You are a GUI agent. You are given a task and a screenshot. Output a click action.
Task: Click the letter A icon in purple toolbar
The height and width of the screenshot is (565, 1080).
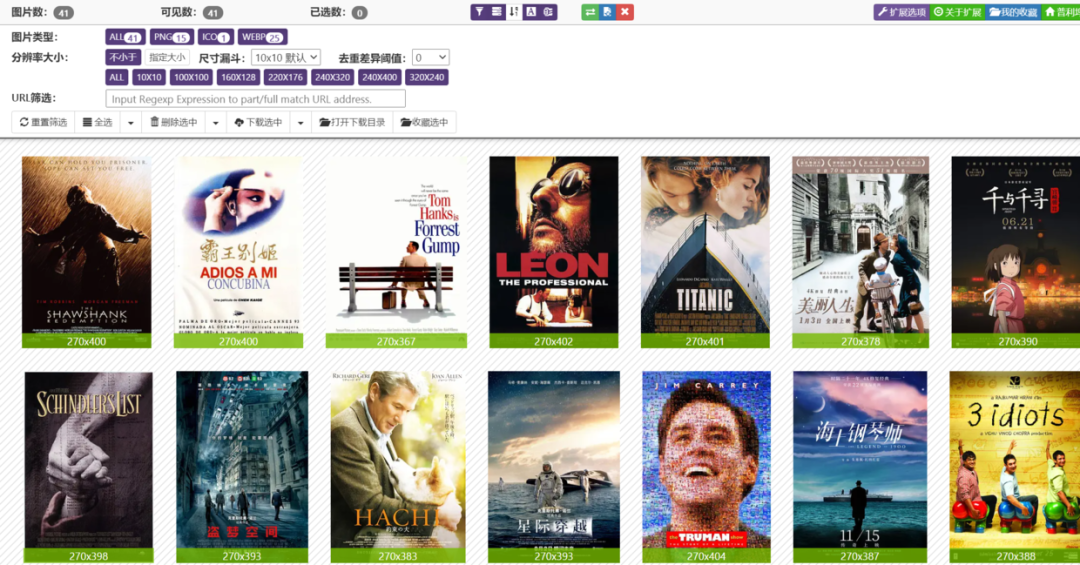(x=531, y=12)
